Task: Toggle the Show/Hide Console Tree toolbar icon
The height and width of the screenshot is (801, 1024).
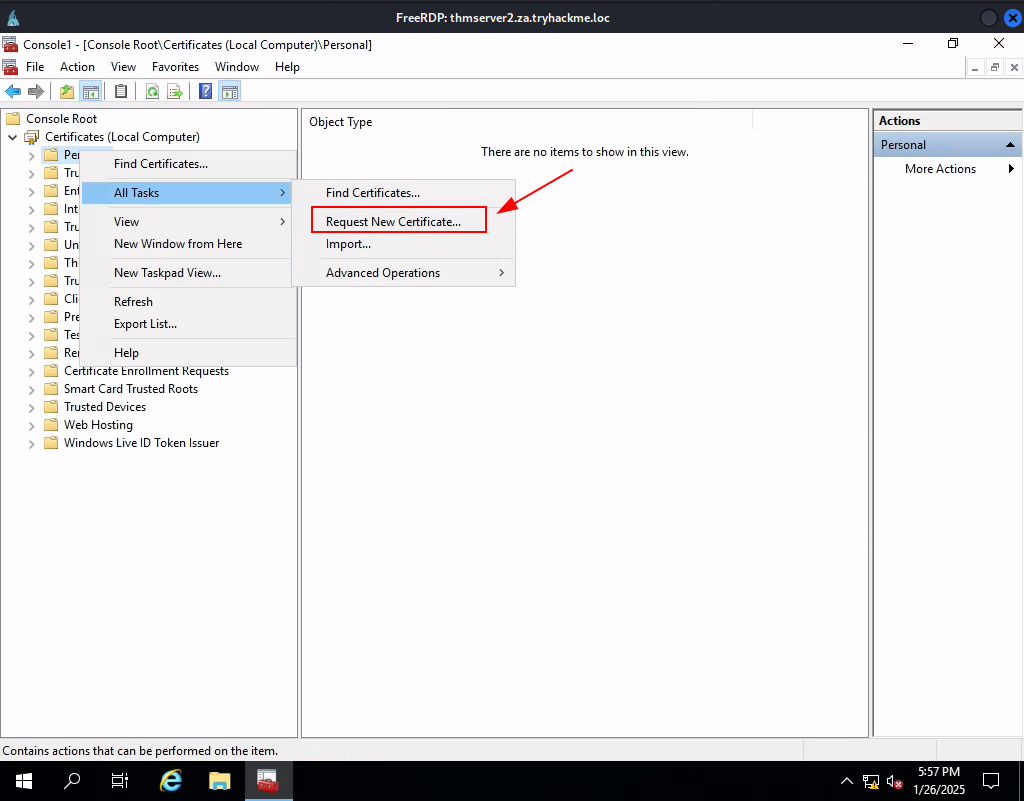Action: (91, 91)
